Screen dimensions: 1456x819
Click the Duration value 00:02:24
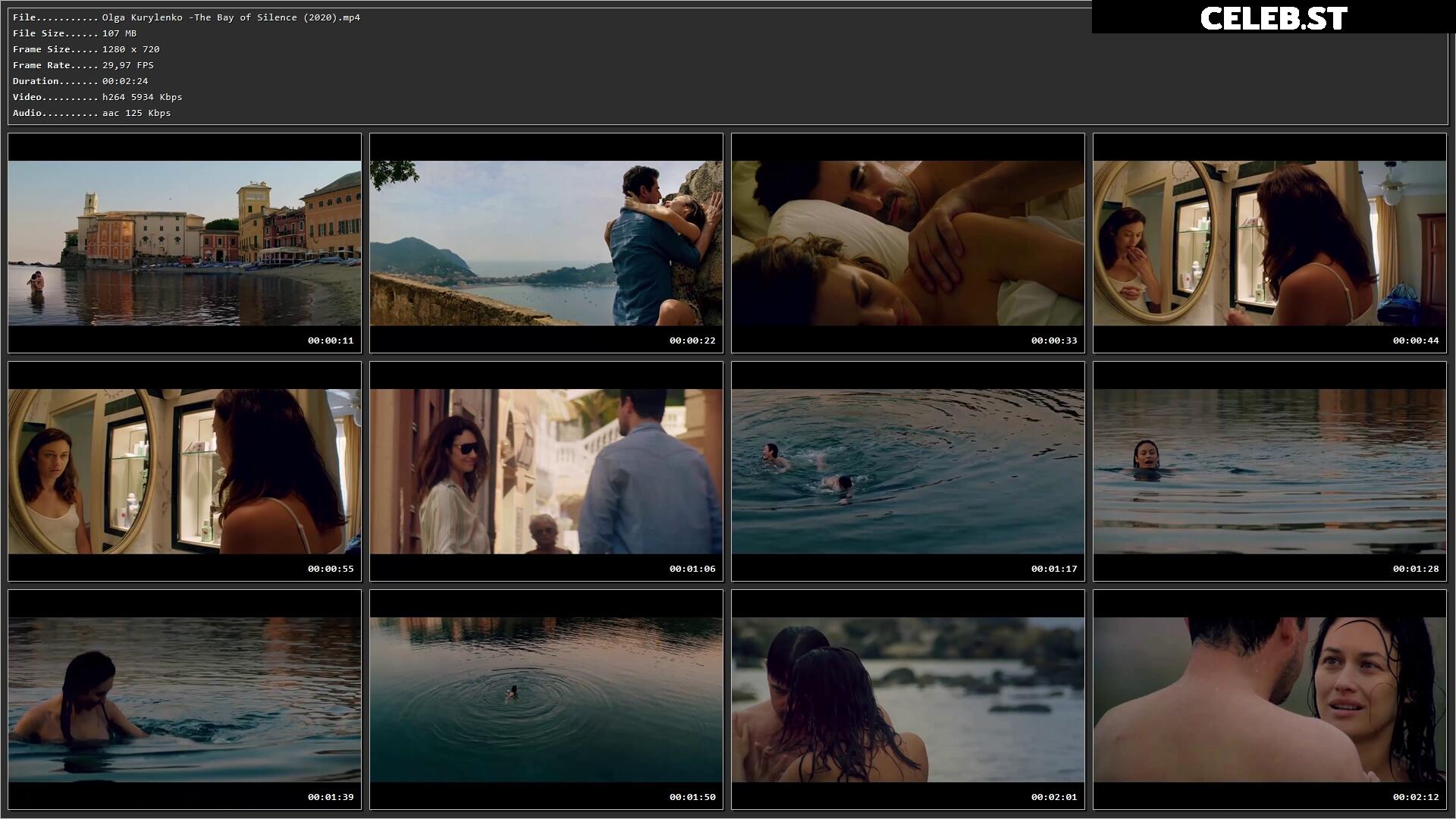pyautogui.click(x=125, y=81)
